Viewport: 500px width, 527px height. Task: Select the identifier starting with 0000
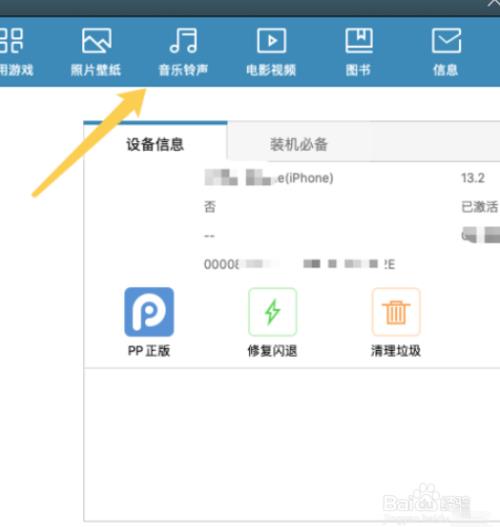[x=299, y=264]
